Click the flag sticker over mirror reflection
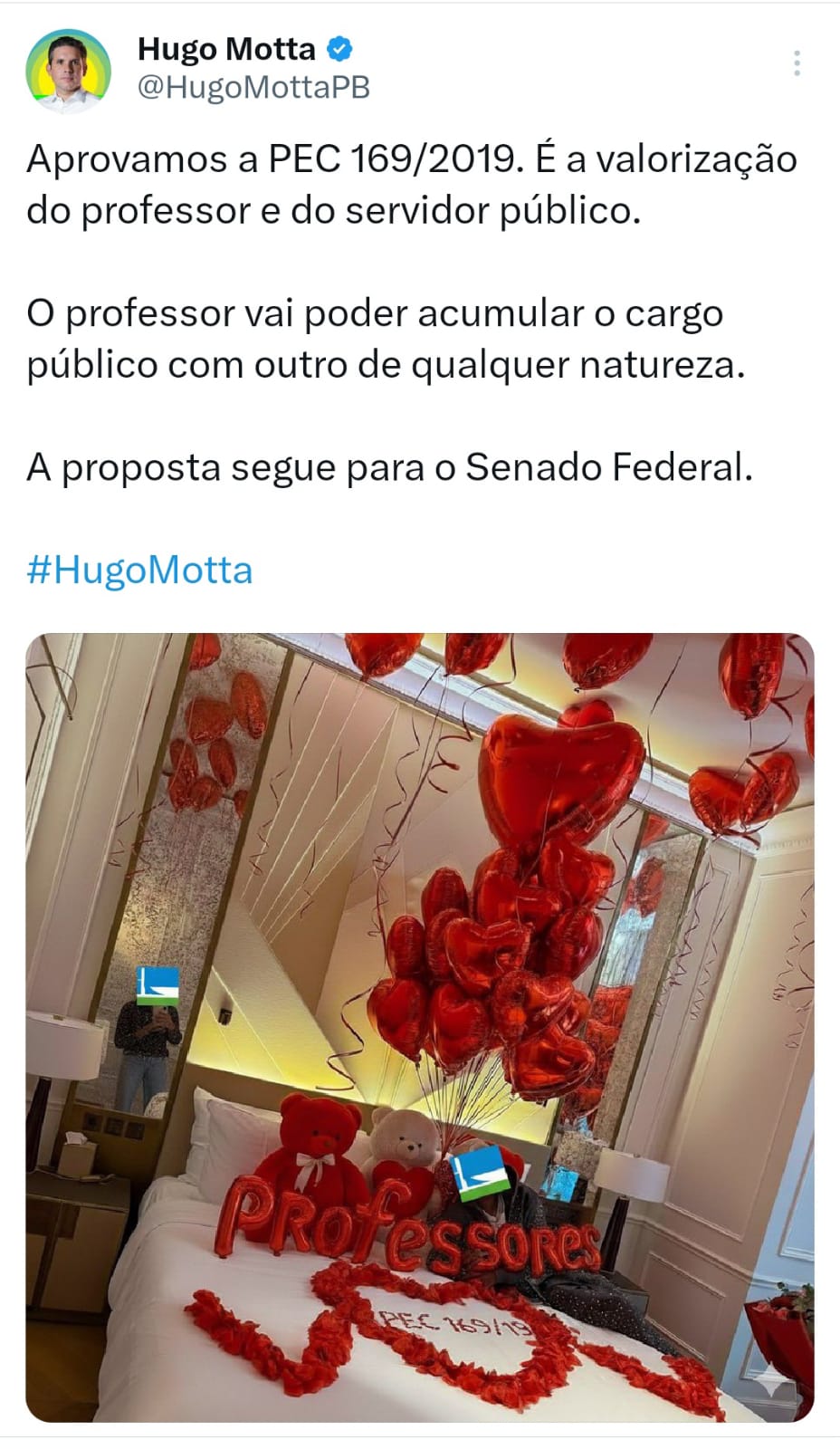Screen dimensions: 840x1449 pyautogui.click(x=157, y=985)
